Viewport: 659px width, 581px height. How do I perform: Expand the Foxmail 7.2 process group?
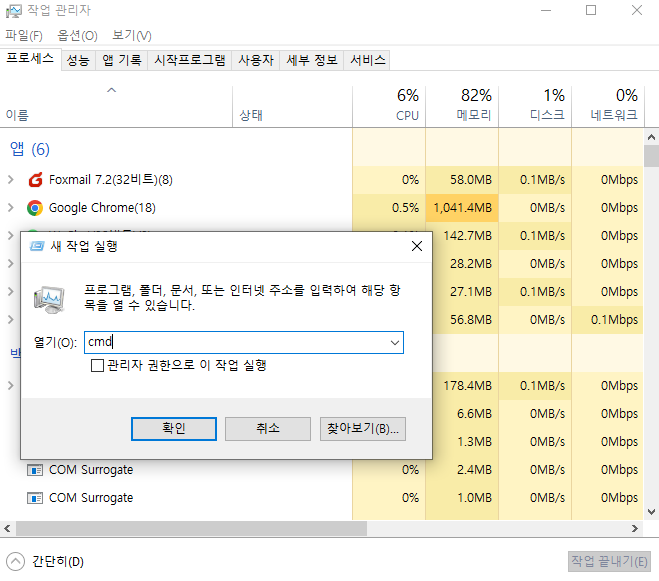click(x=10, y=180)
